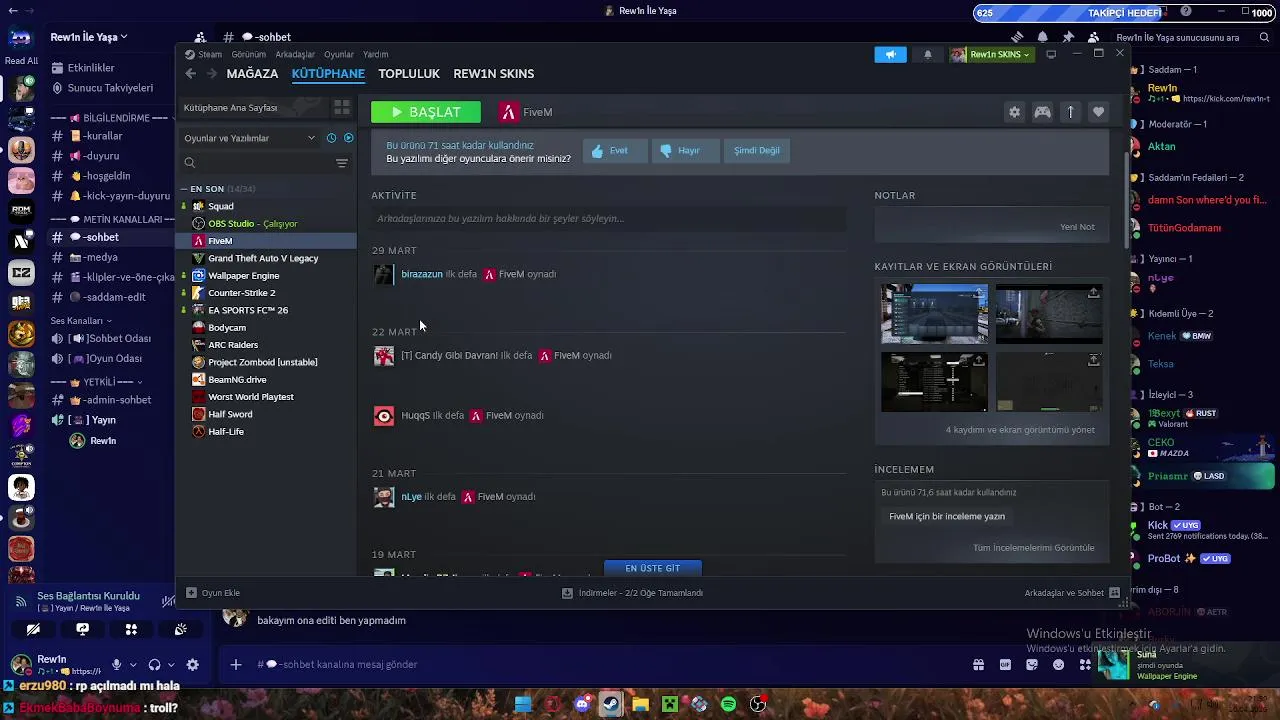
Task: Click Oyun Ekle at bottom left
Action: tap(213, 593)
